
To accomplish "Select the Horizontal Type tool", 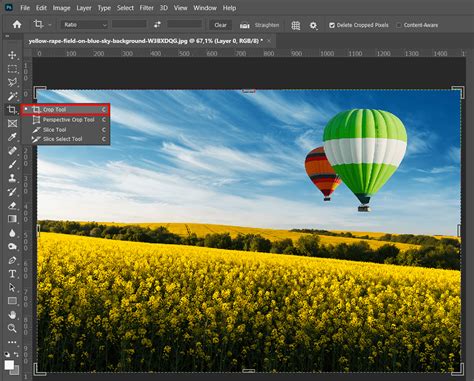I will (12, 274).
